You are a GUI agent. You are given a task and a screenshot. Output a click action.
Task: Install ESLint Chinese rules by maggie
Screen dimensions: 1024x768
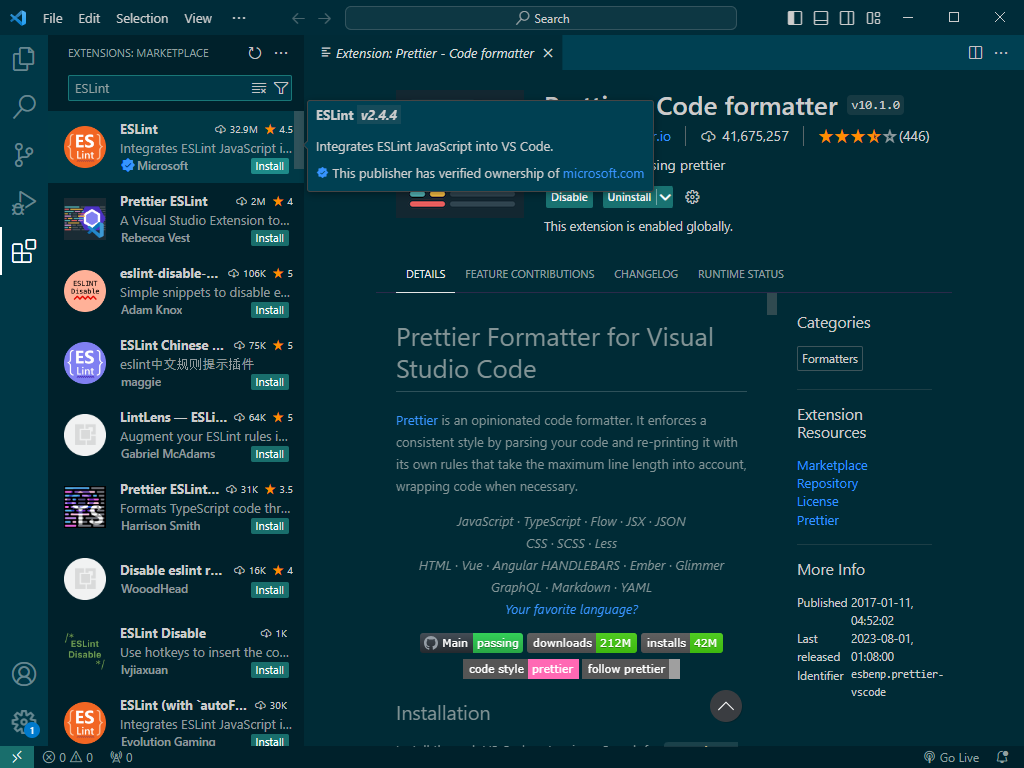click(270, 382)
